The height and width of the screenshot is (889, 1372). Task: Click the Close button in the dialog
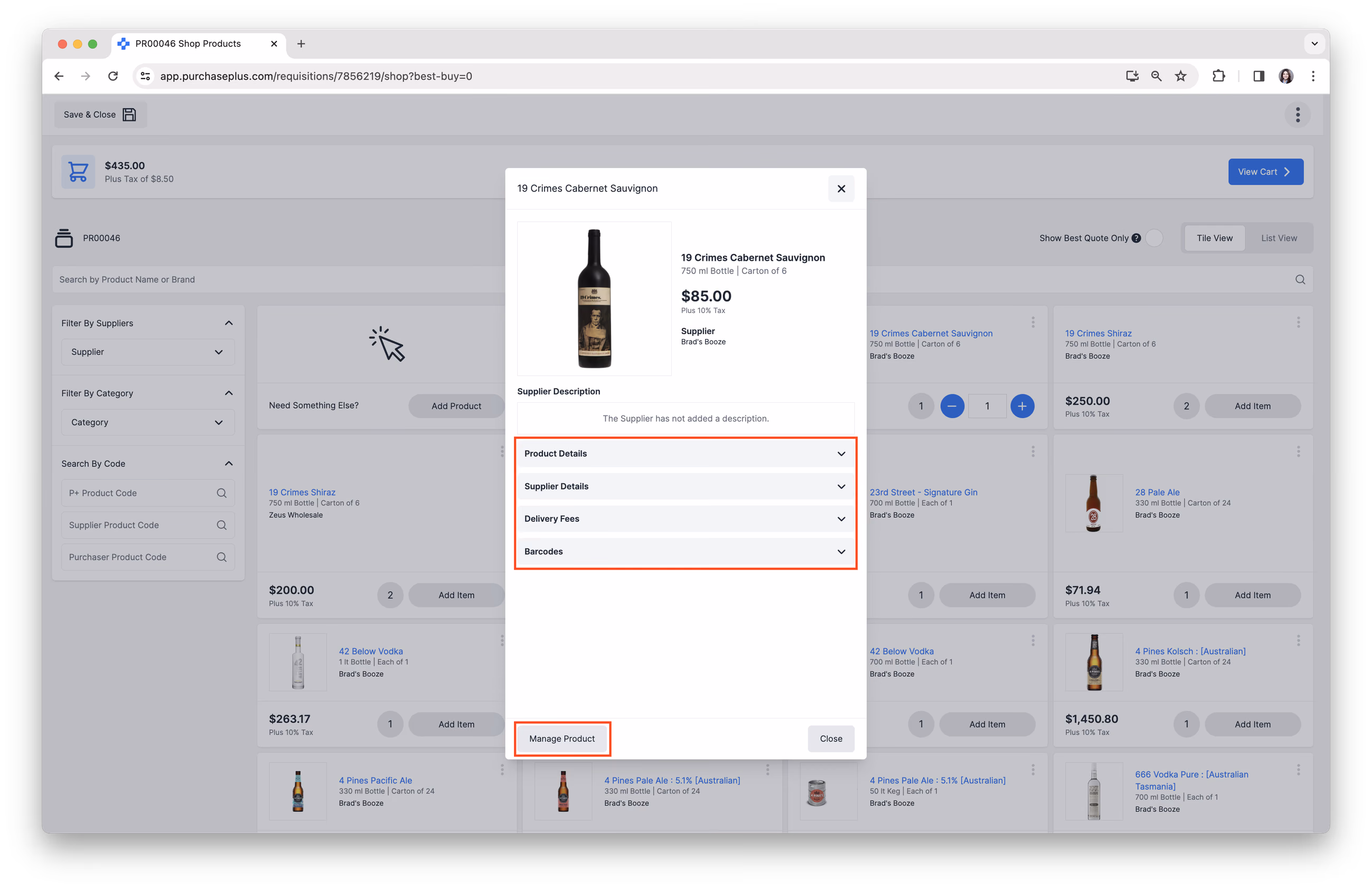[831, 739]
